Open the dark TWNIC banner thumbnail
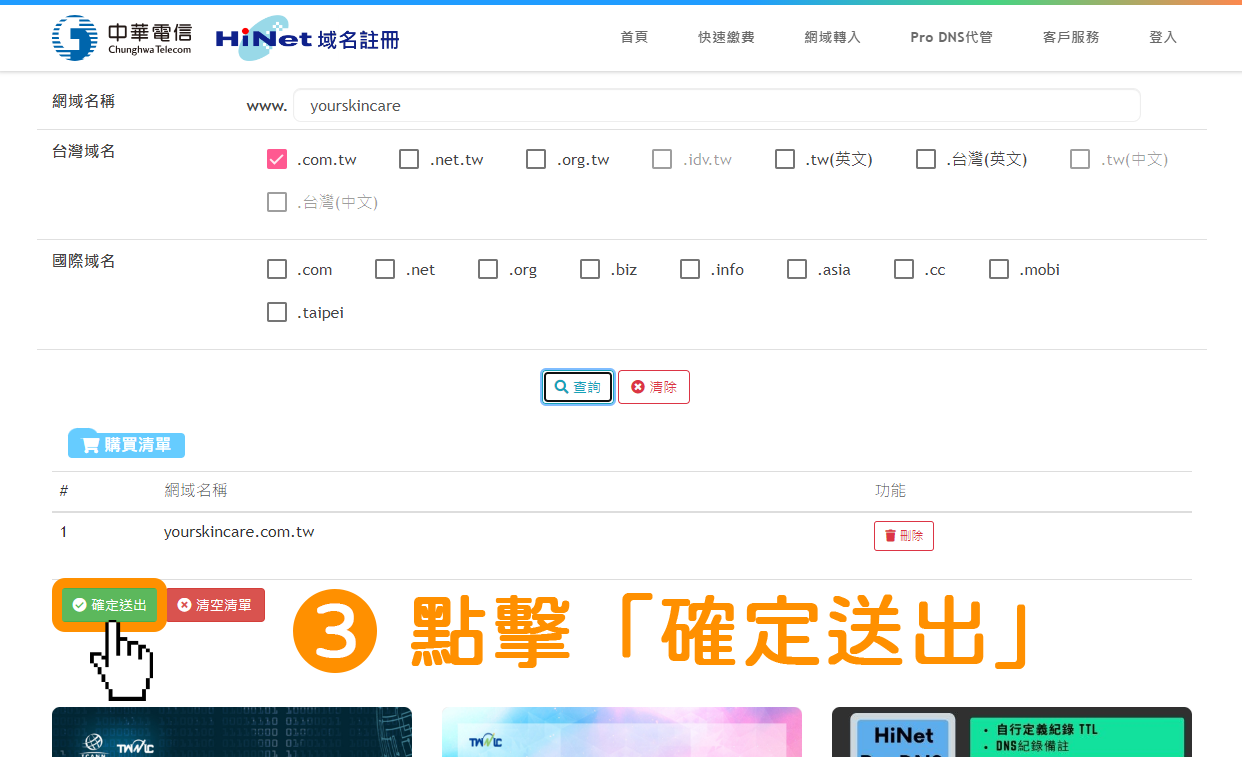The width and height of the screenshot is (1242, 757). [232, 732]
